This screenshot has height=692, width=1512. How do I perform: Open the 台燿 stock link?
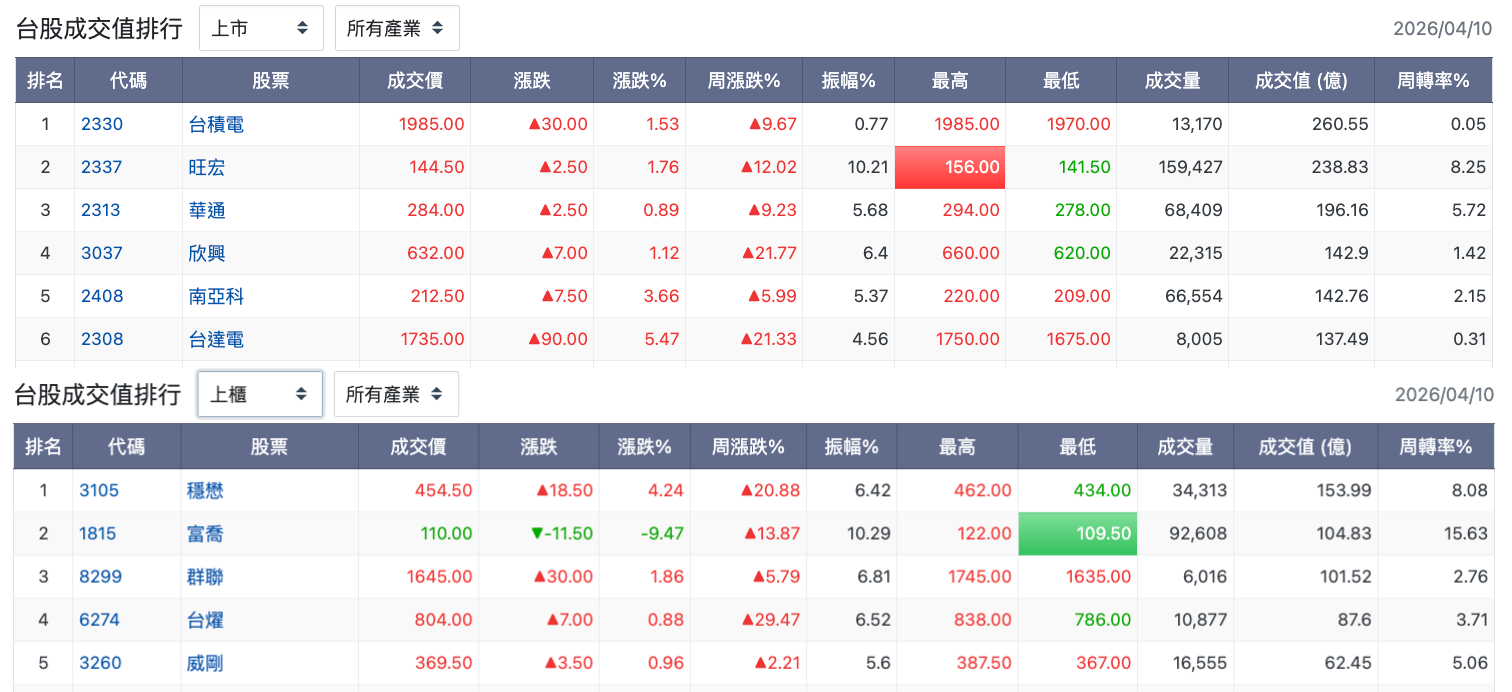(205, 619)
